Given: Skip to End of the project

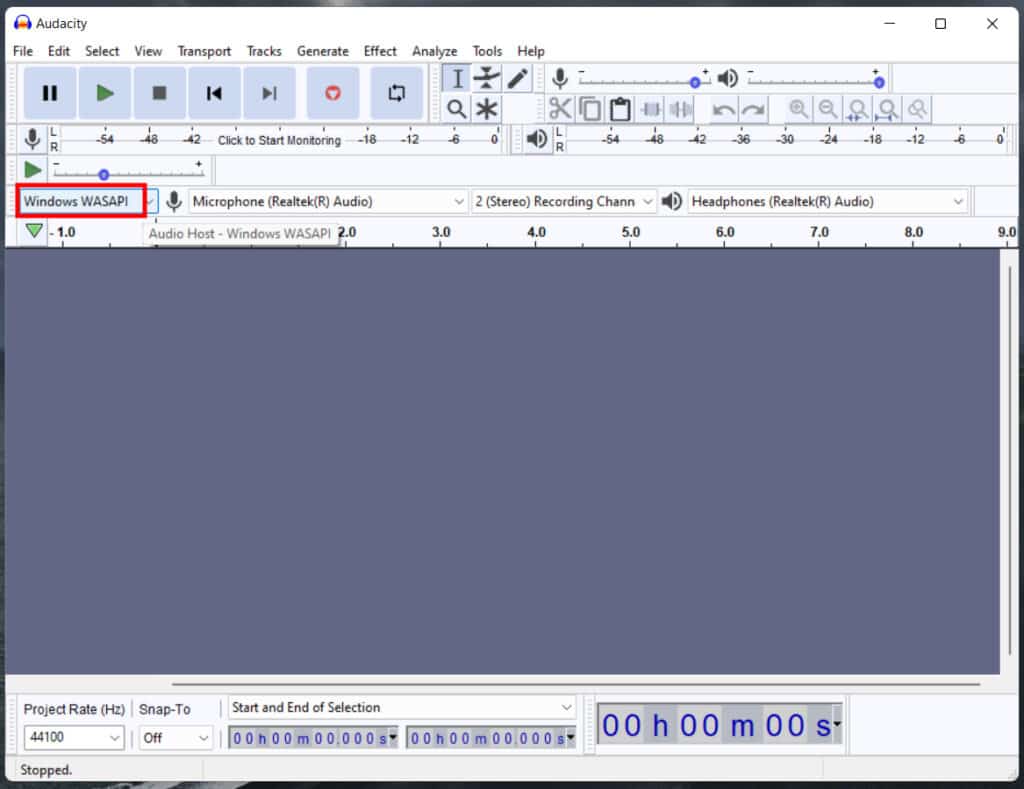Looking at the screenshot, I should pos(269,93).
